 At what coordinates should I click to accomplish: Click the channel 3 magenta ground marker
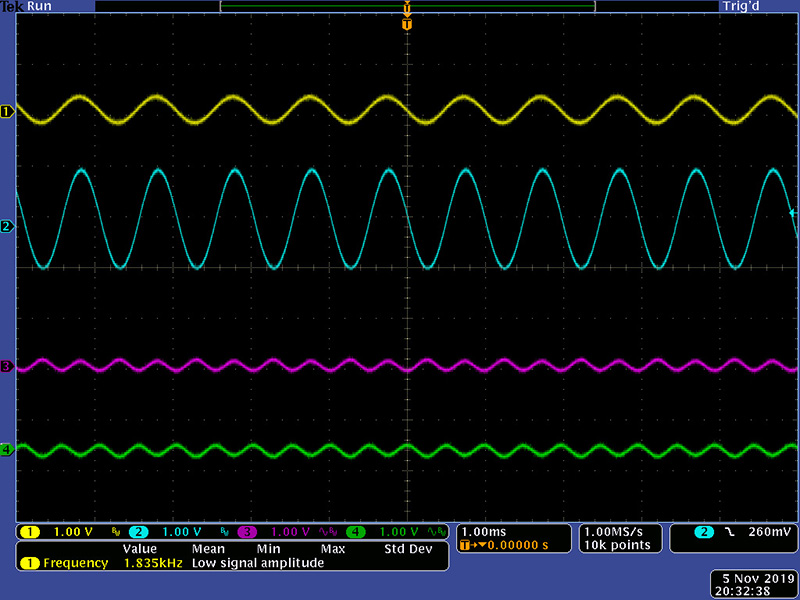tap(6, 367)
